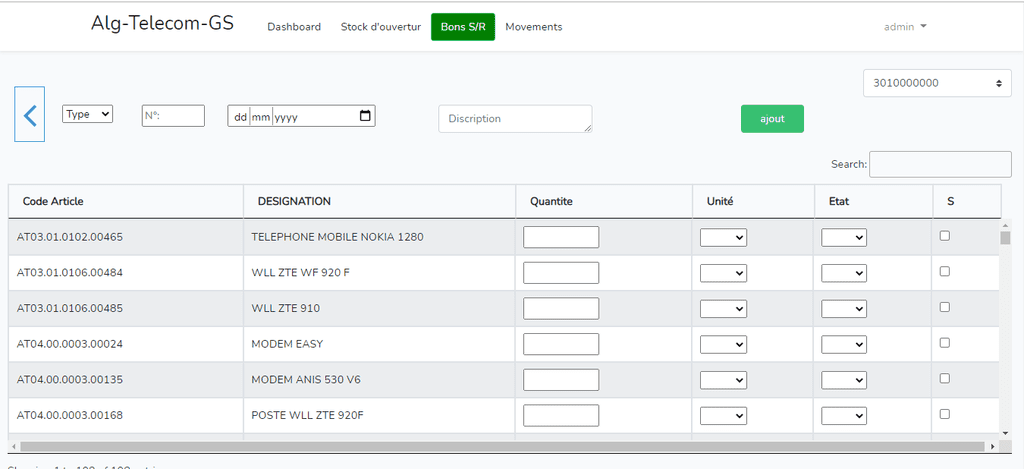Open Unité dropdown for POSTE WLL ZTE 920F

click(724, 415)
